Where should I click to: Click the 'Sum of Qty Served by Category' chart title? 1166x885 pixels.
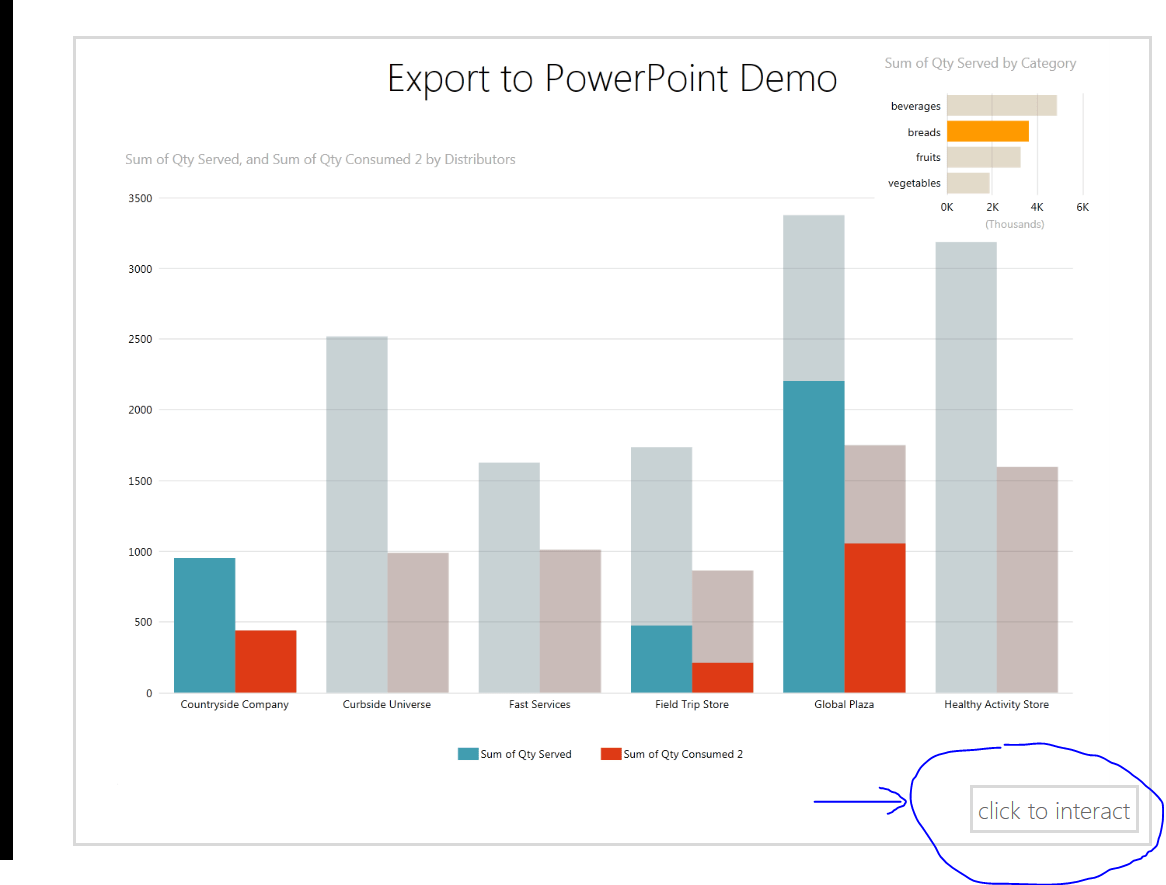(981, 63)
